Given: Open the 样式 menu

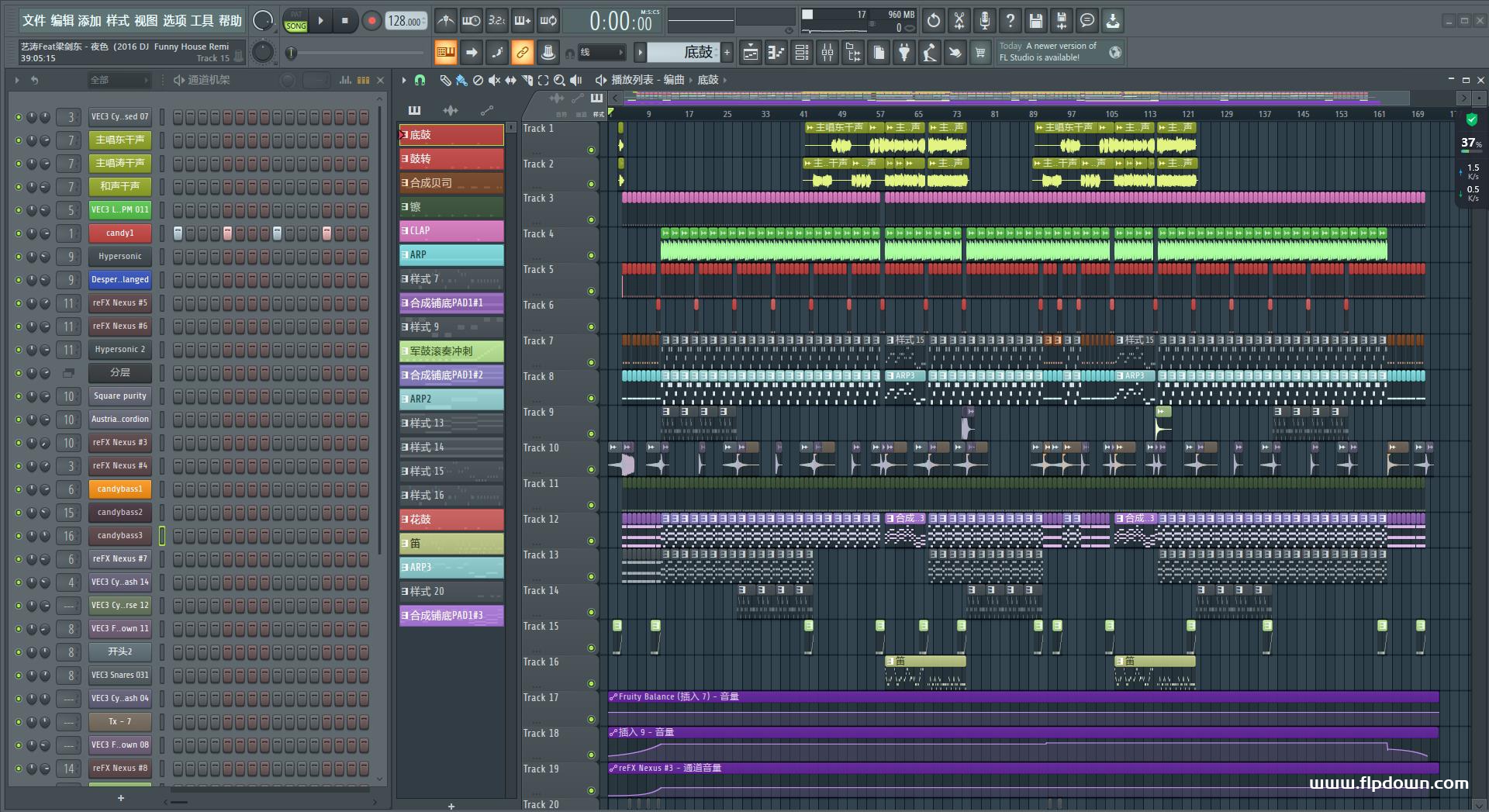Looking at the screenshot, I should click(118, 20).
